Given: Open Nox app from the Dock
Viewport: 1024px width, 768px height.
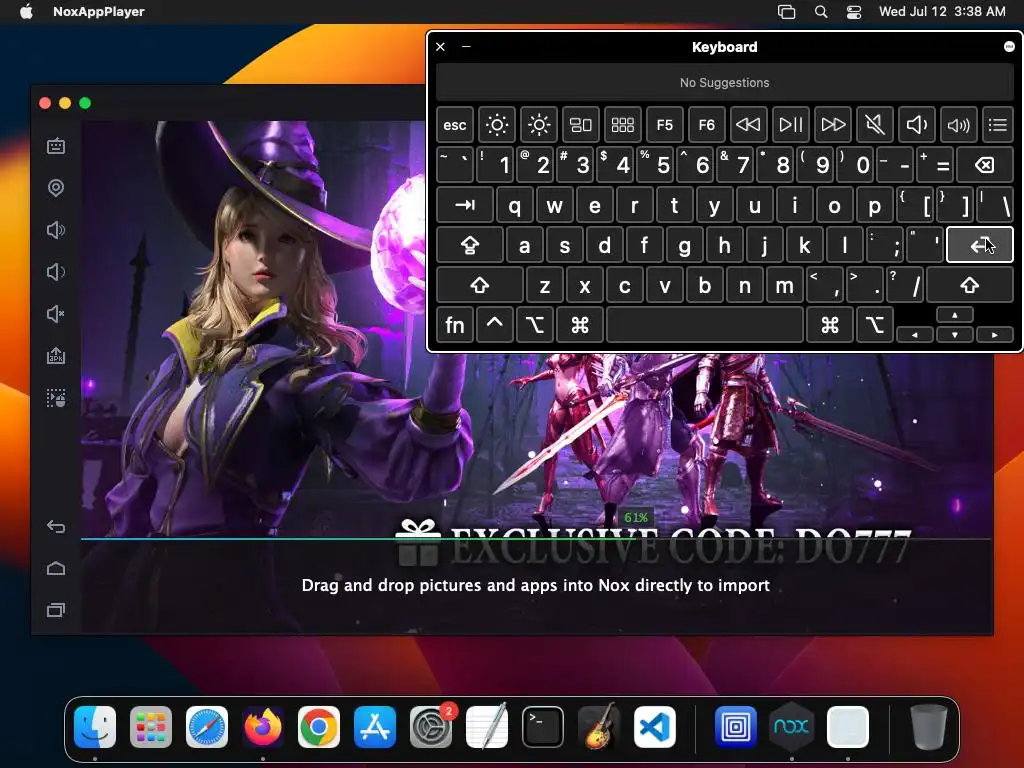Looking at the screenshot, I should [792, 727].
